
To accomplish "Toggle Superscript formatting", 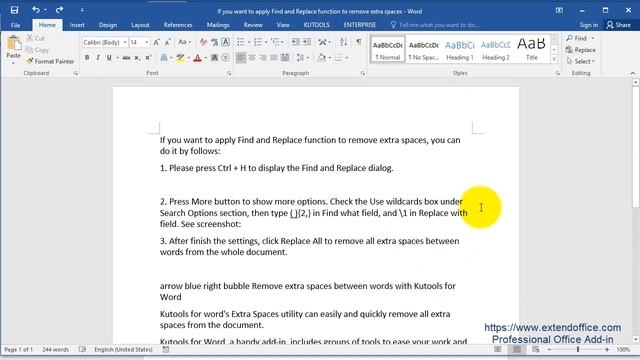I will point(149,58).
